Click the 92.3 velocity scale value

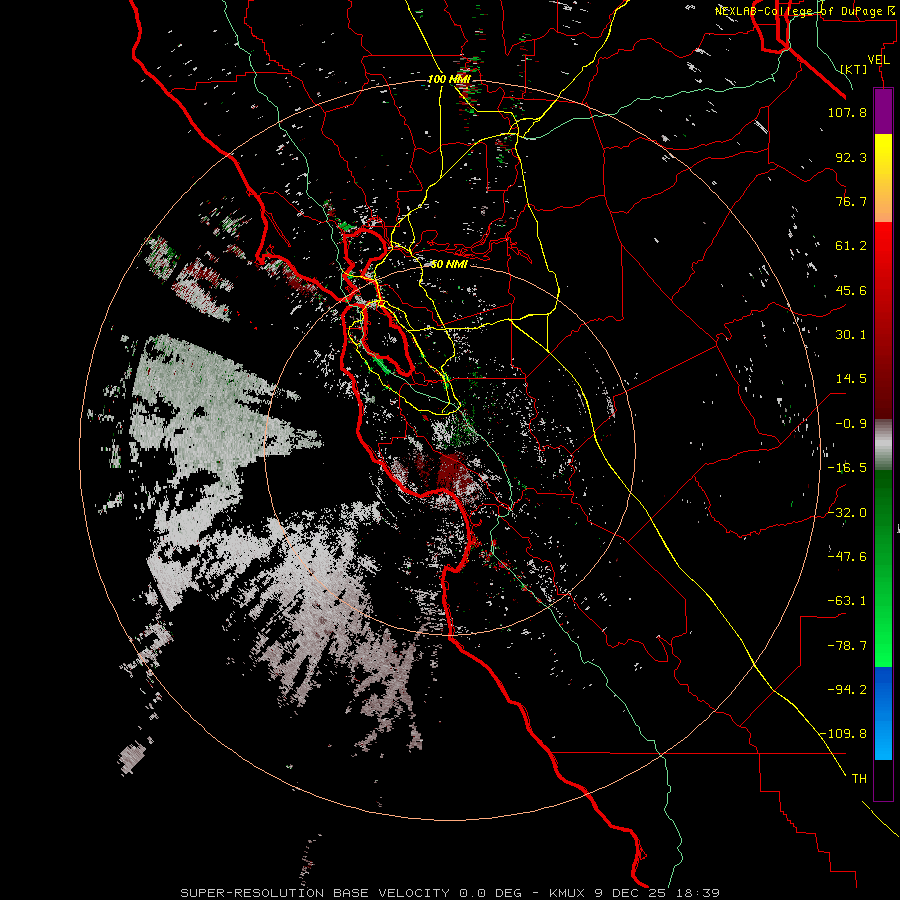point(851,157)
